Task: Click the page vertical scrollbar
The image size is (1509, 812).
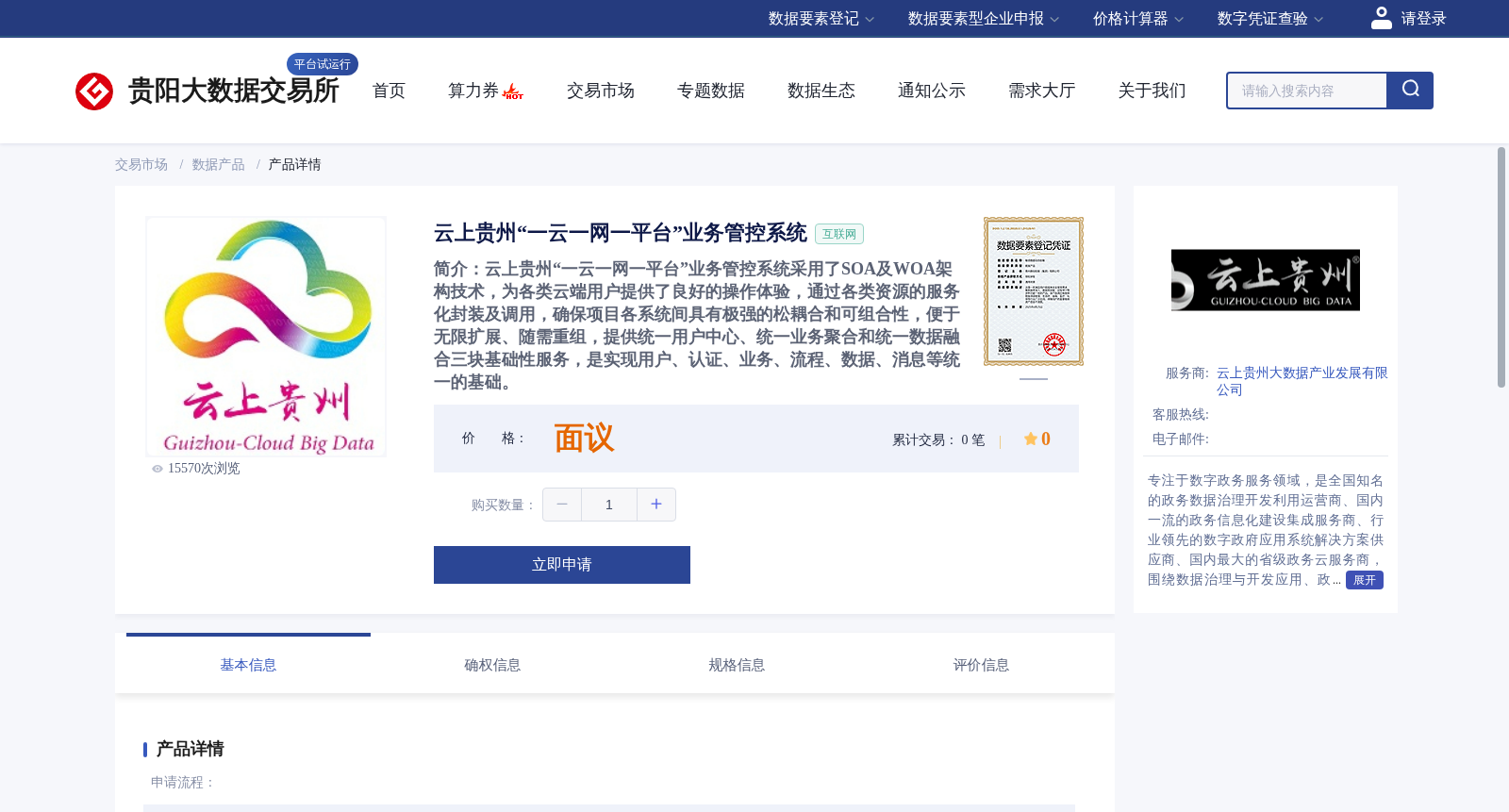Action: point(1501,267)
